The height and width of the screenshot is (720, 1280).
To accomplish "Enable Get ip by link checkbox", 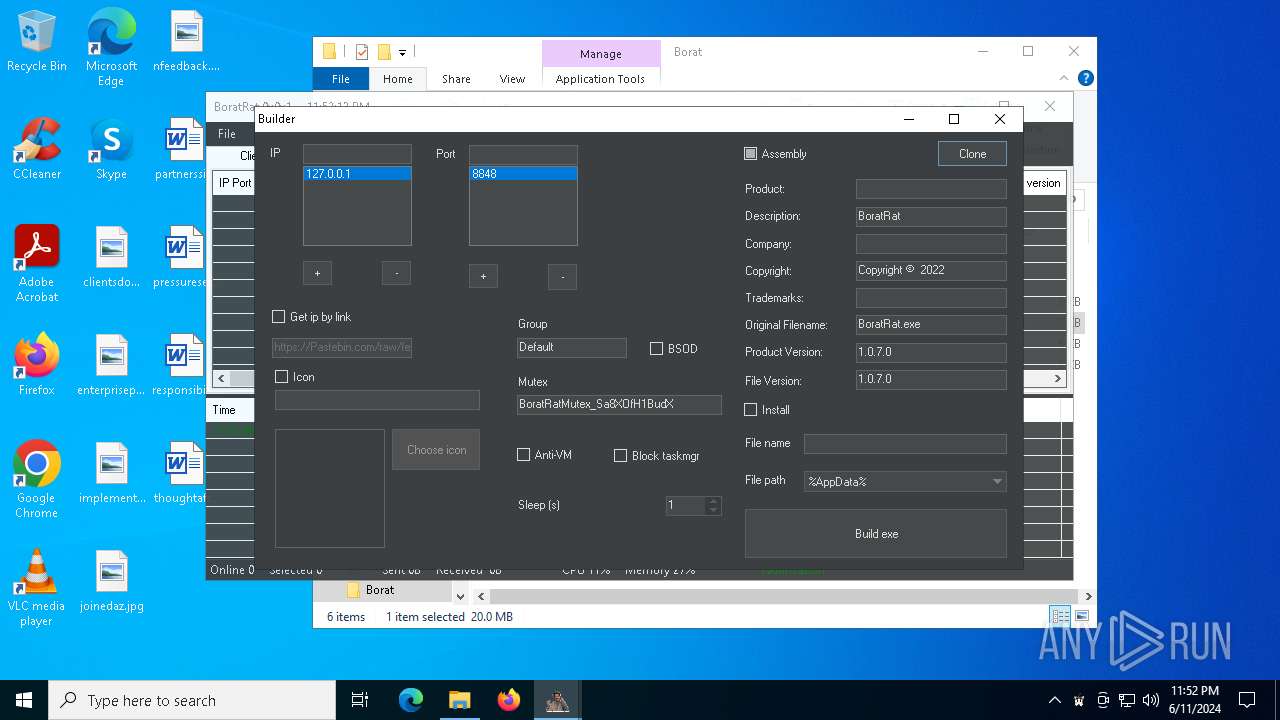I will [279, 317].
